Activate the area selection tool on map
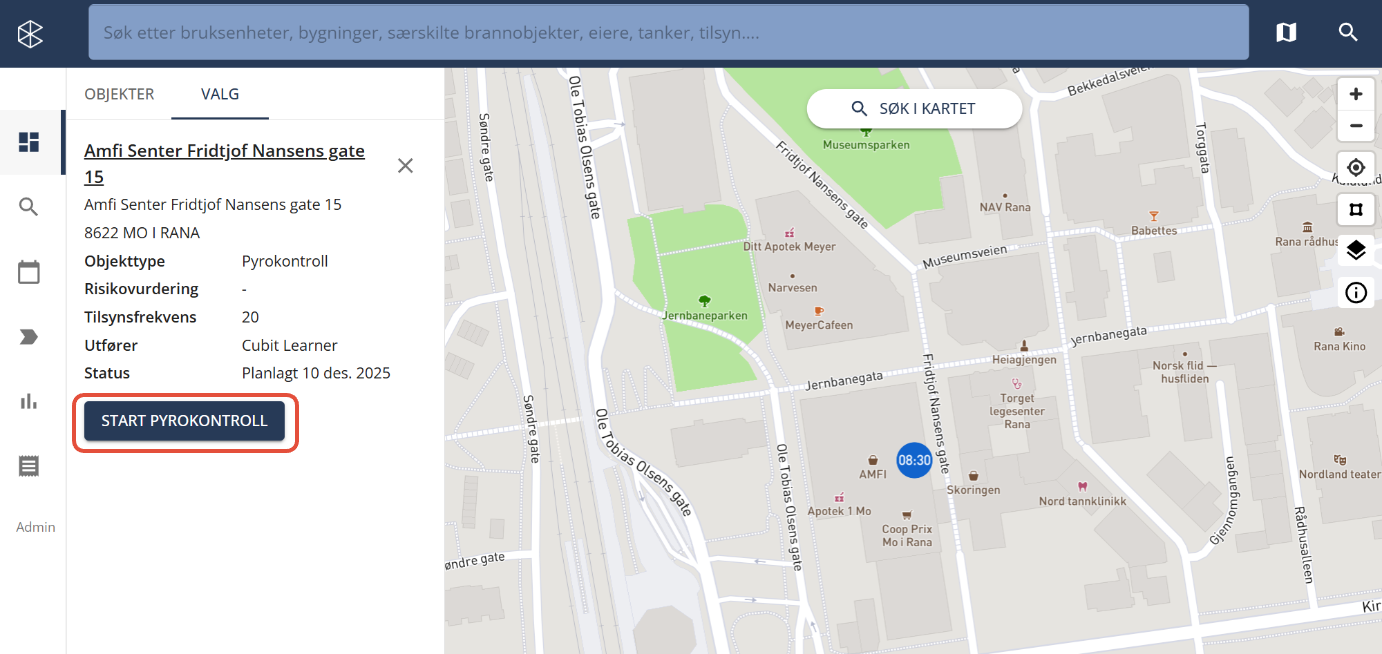Image resolution: width=1382 pixels, height=654 pixels. point(1356,209)
